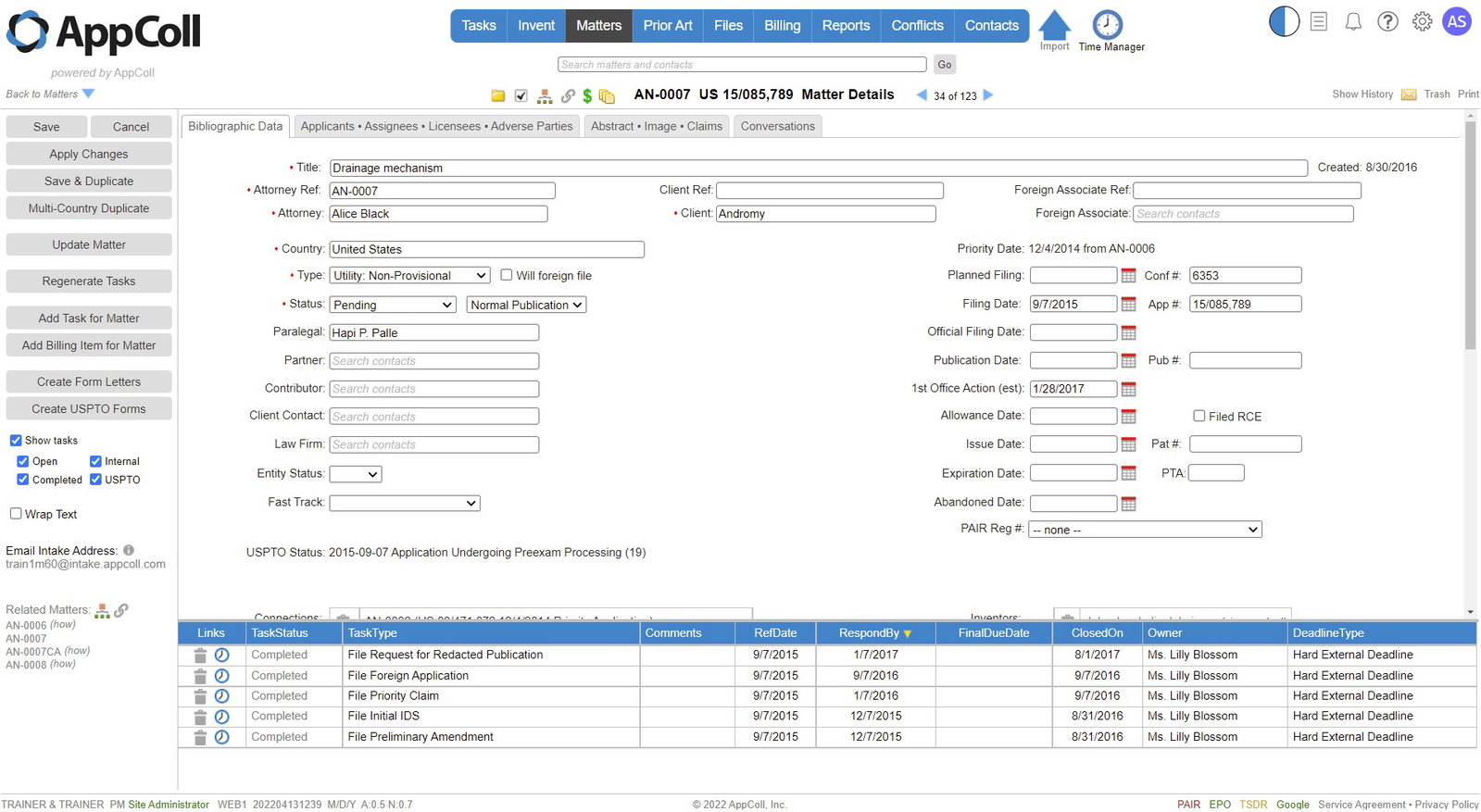Screen dimensions: 1481x812
Task: Check the Filed RCE checkbox
Action: [1199, 416]
